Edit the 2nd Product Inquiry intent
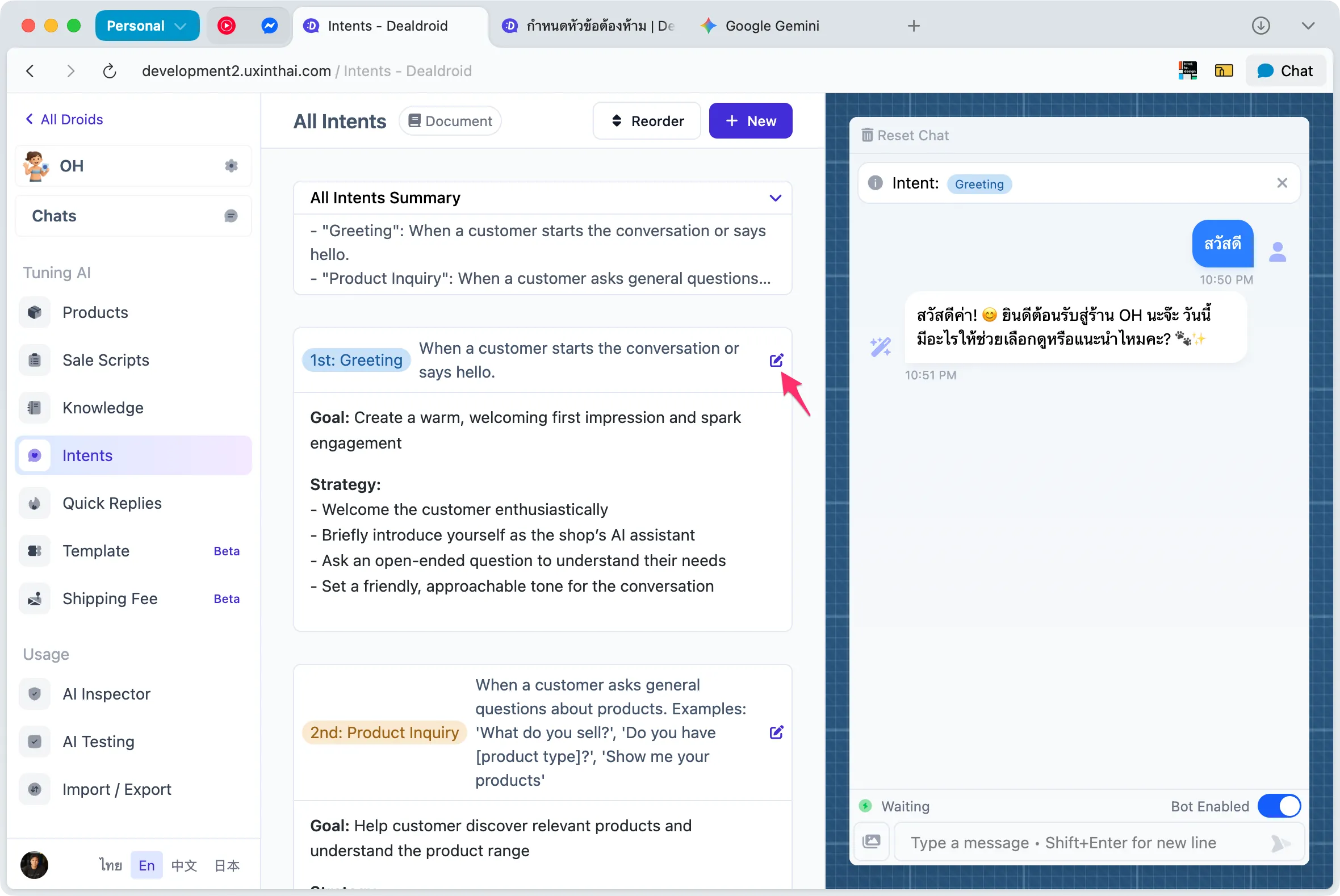1340x896 pixels. (776, 732)
